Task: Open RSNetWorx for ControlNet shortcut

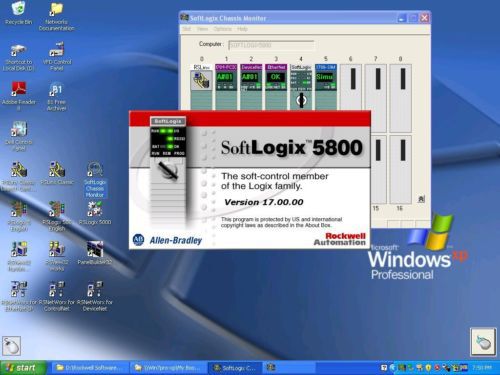Action: point(57,296)
